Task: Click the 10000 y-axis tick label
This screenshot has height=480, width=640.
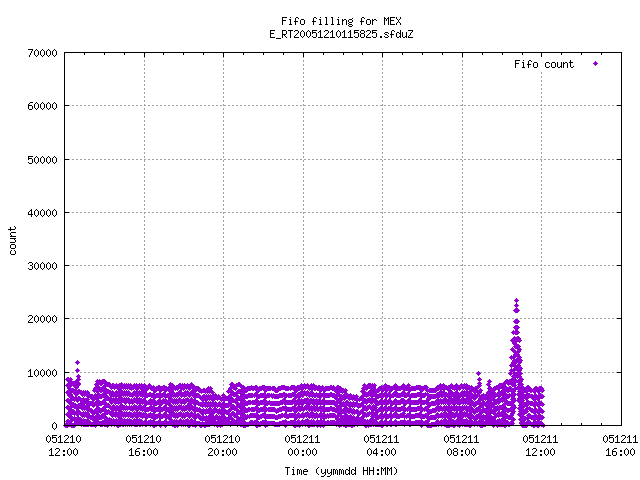Action: (x=42, y=373)
